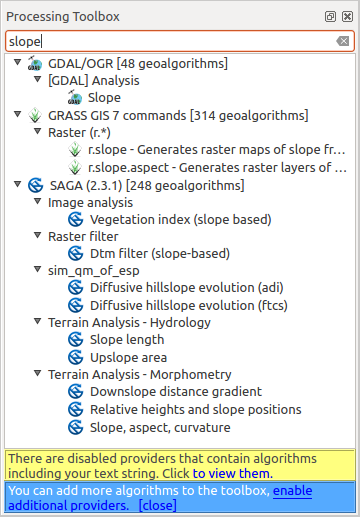
Task: Click SAGA icon beside Relative heights
Action: click(x=75, y=409)
